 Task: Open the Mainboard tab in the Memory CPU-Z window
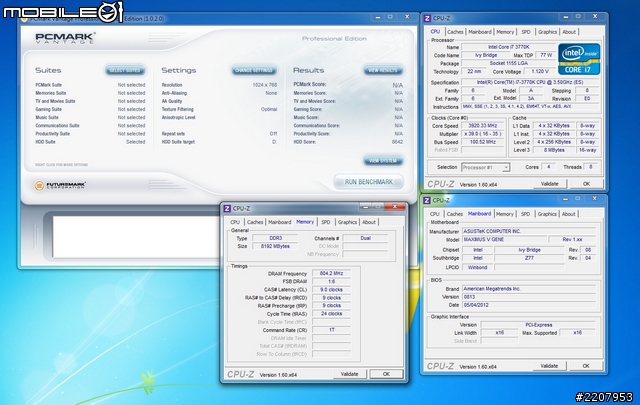click(x=280, y=222)
